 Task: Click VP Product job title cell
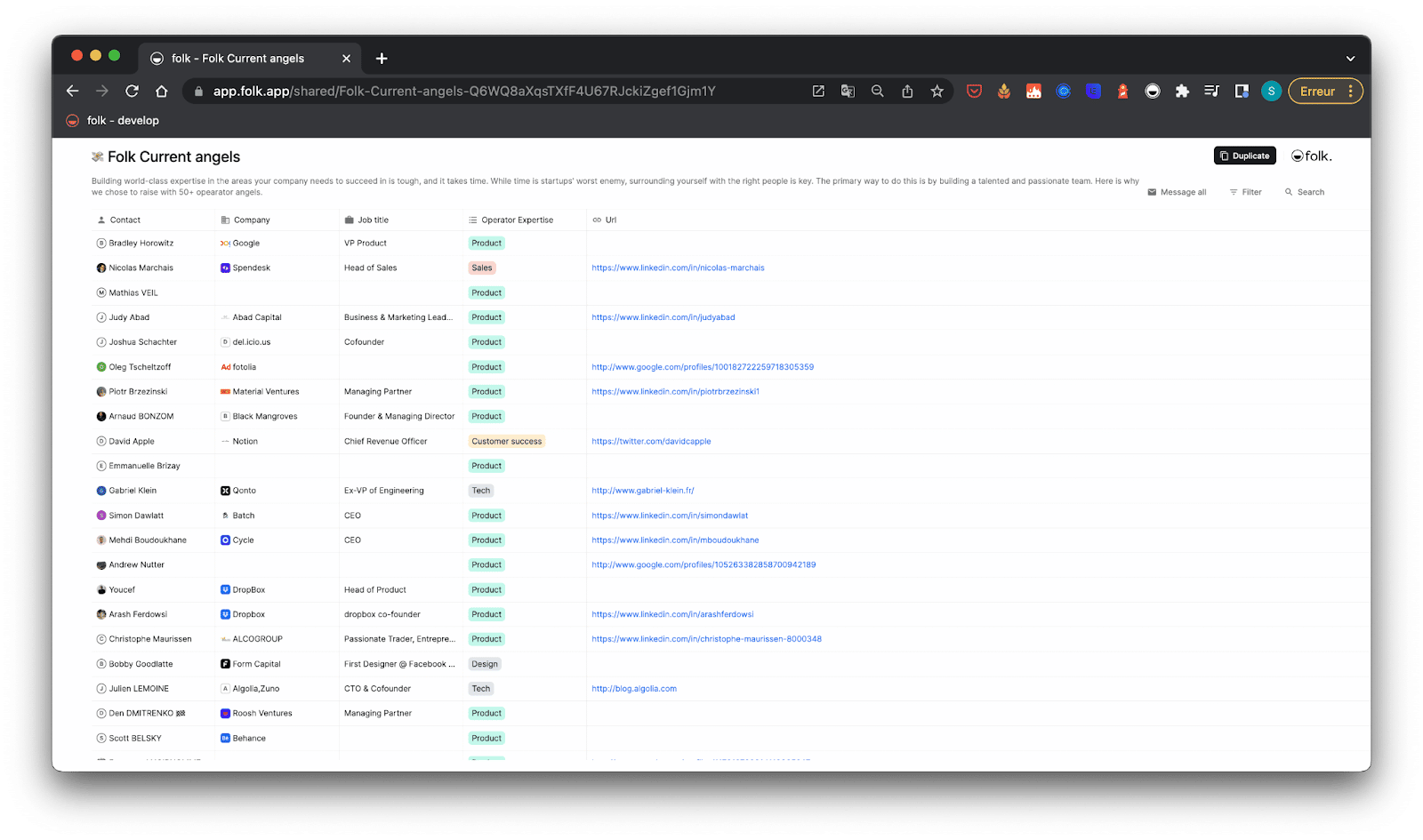(401, 244)
